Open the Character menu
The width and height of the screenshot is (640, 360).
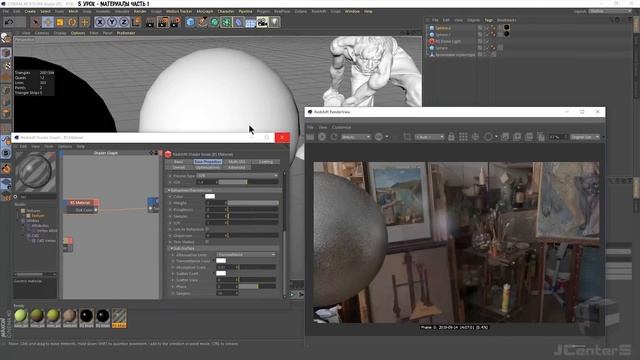[226, 11]
